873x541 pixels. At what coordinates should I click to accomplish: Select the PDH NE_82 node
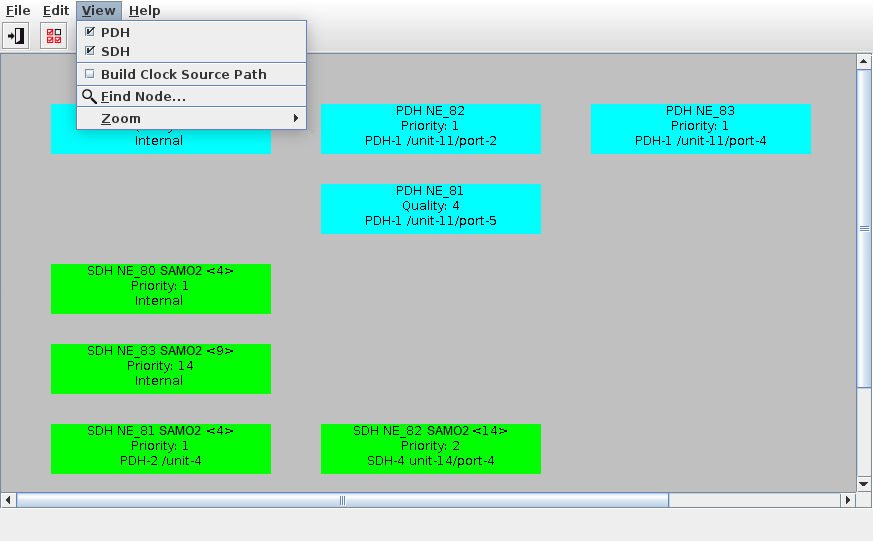pyautogui.click(x=431, y=128)
